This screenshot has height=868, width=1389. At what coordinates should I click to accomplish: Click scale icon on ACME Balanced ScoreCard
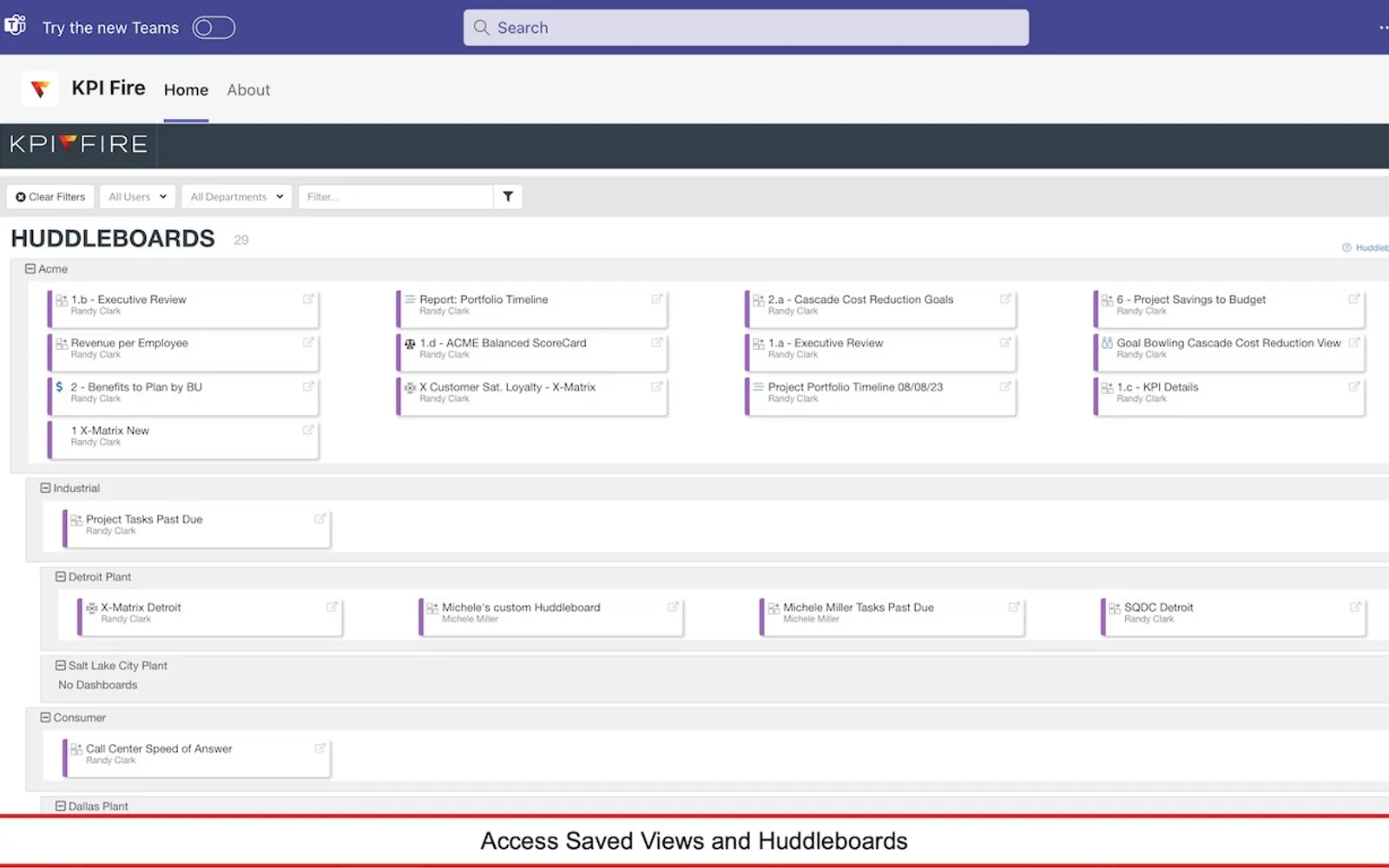[x=410, y=344]
